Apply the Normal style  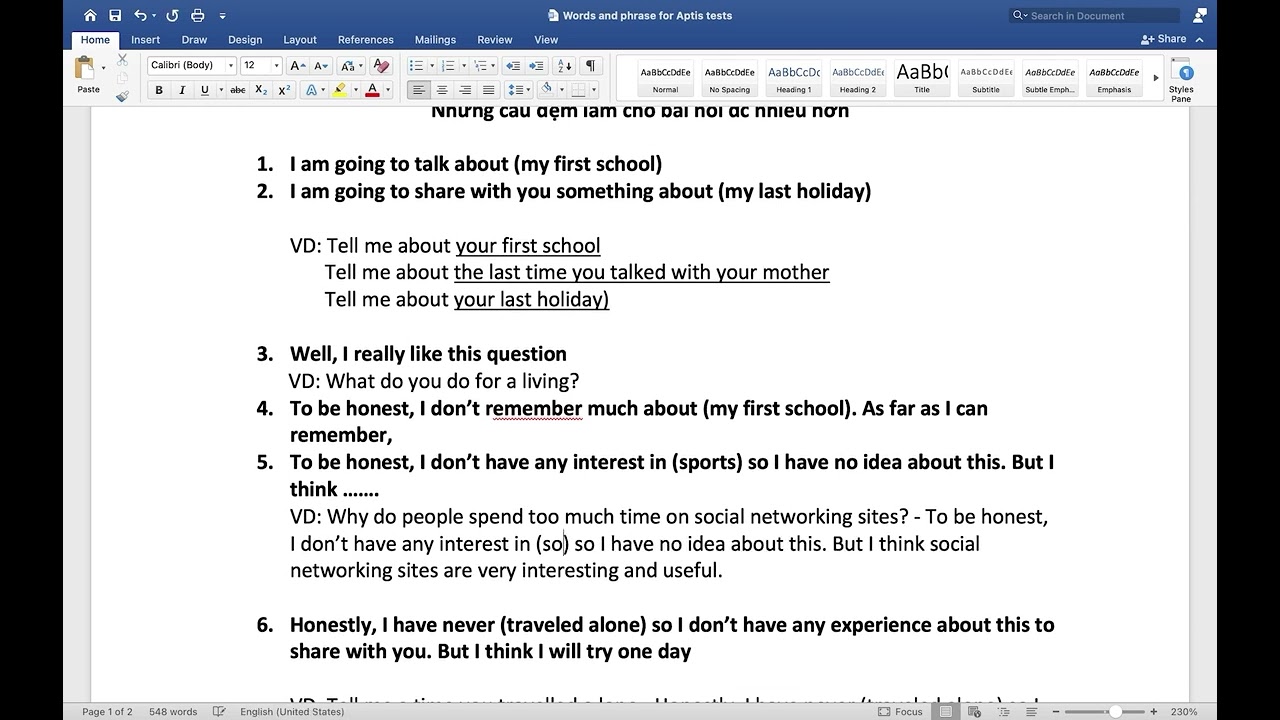pyautogui.click(x=666, y=78)
